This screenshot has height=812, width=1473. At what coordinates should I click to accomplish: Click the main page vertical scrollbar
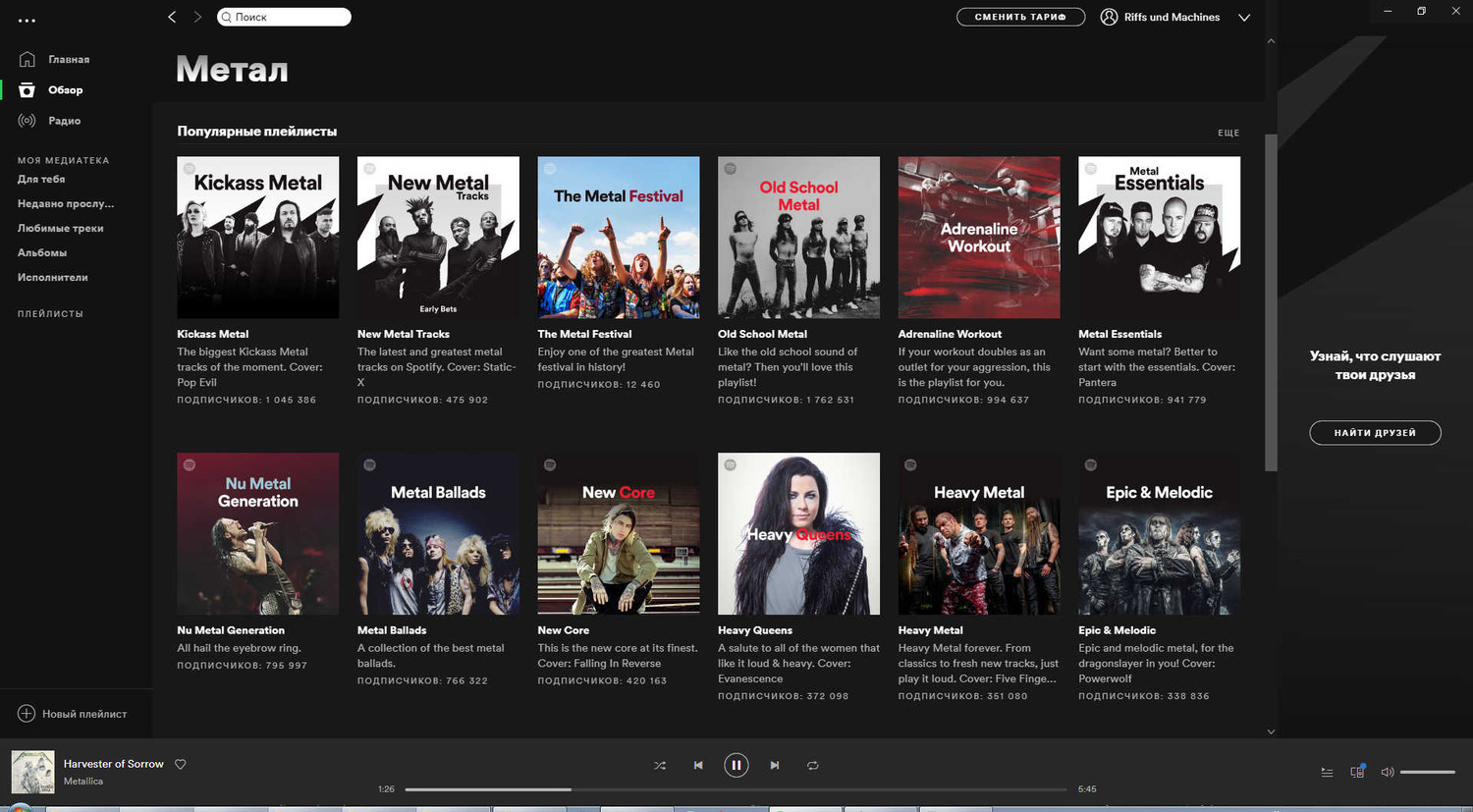1271,302
